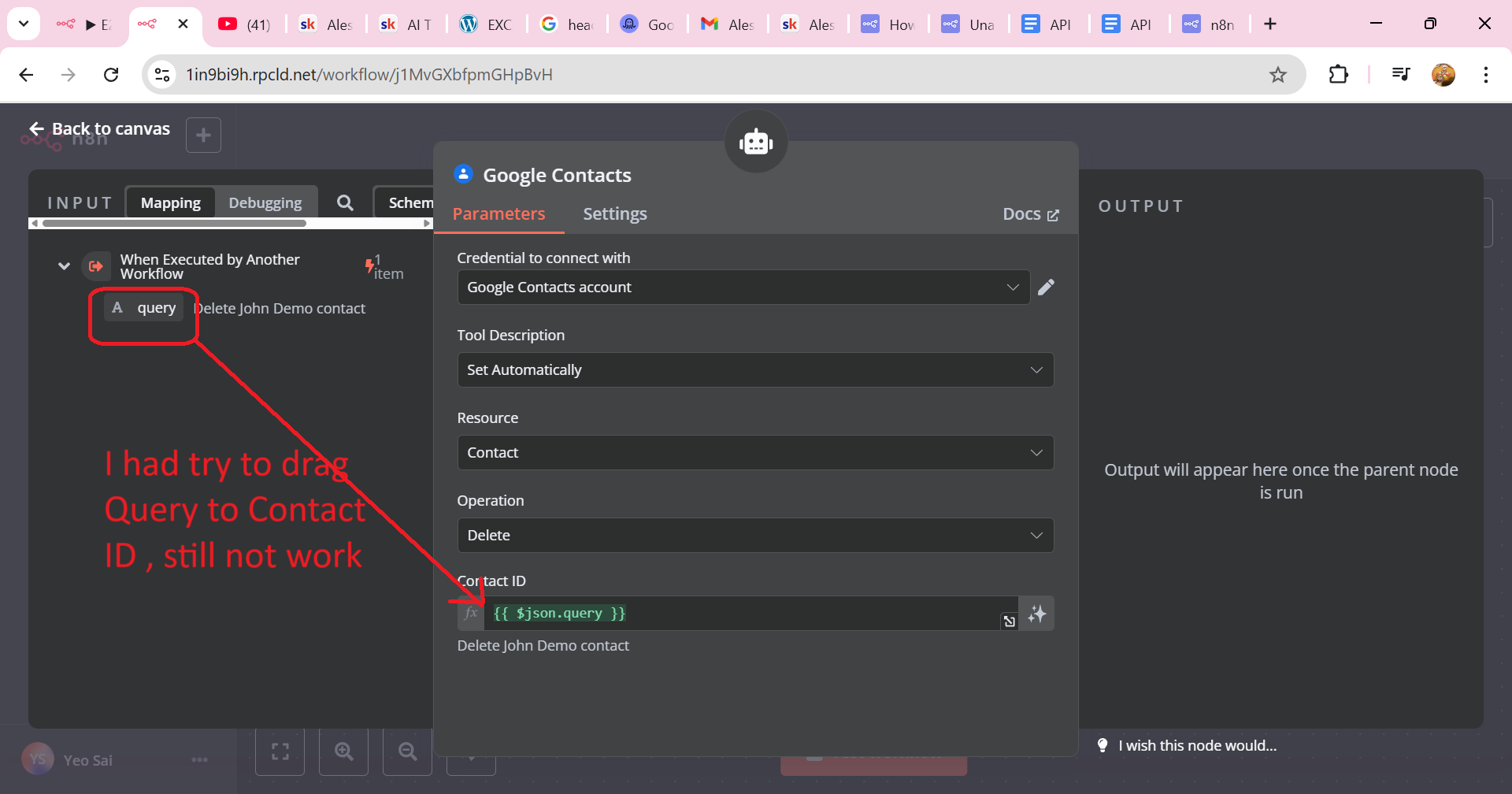
Task: Open the Resource Contact dropdown
Action: [x=755, y=453]
